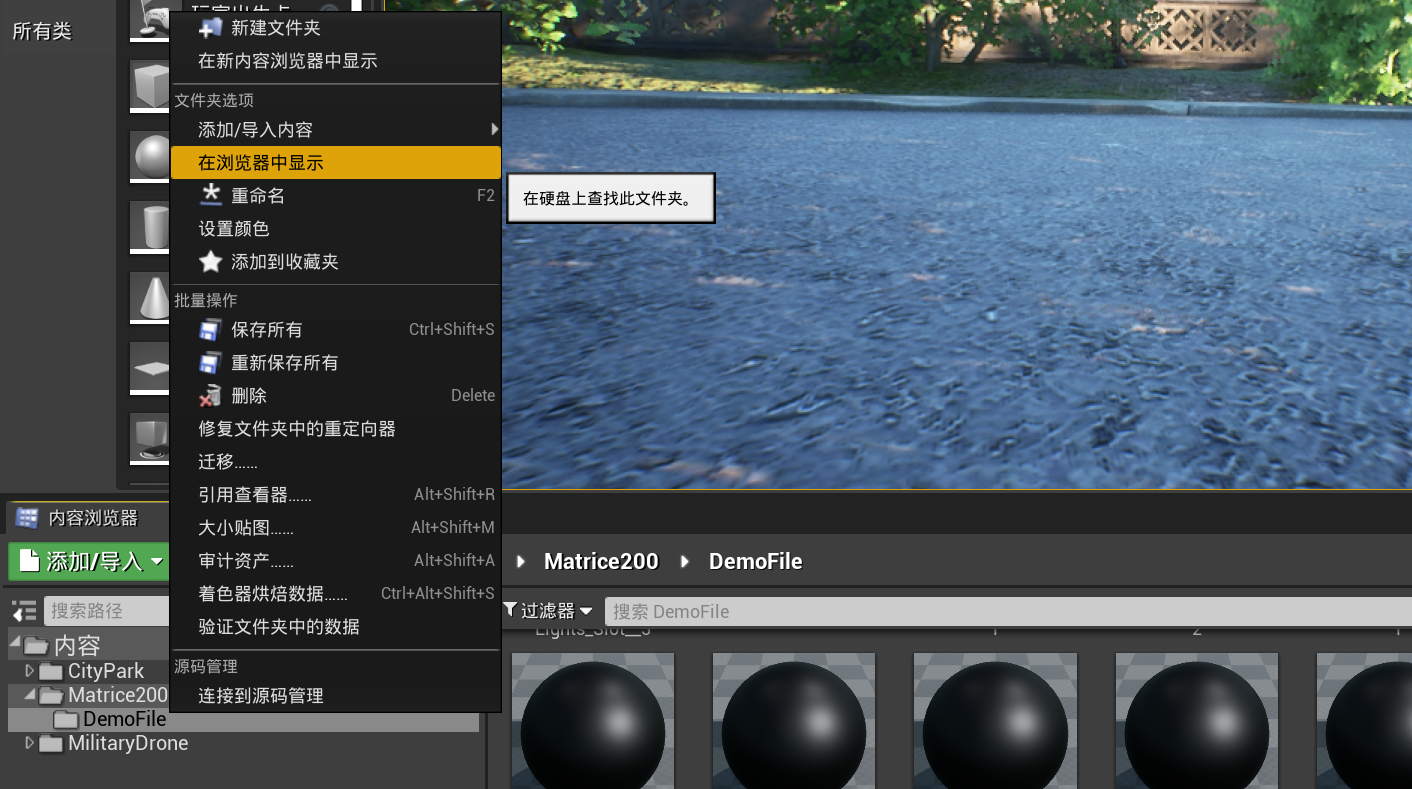Select the Sphere actor icon in placement panel
The height and width of the screenshot is (789, 1412).
click(150, 157)
